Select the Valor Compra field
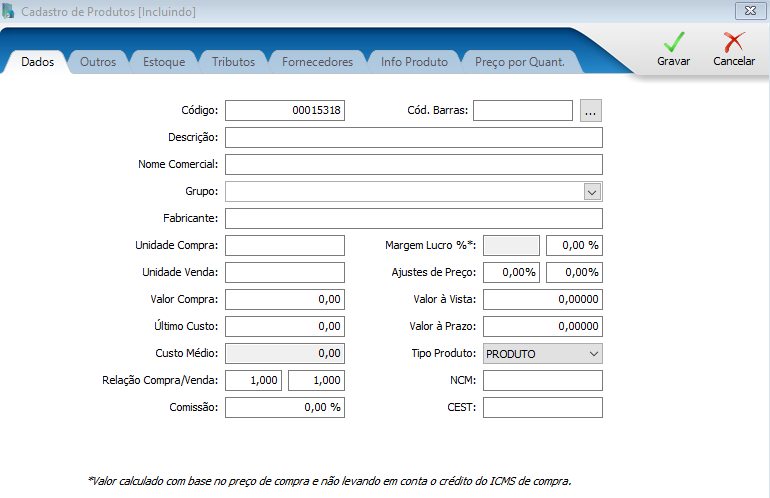The image size is (770, 498). pyautogui.click(x=284, y=299)
